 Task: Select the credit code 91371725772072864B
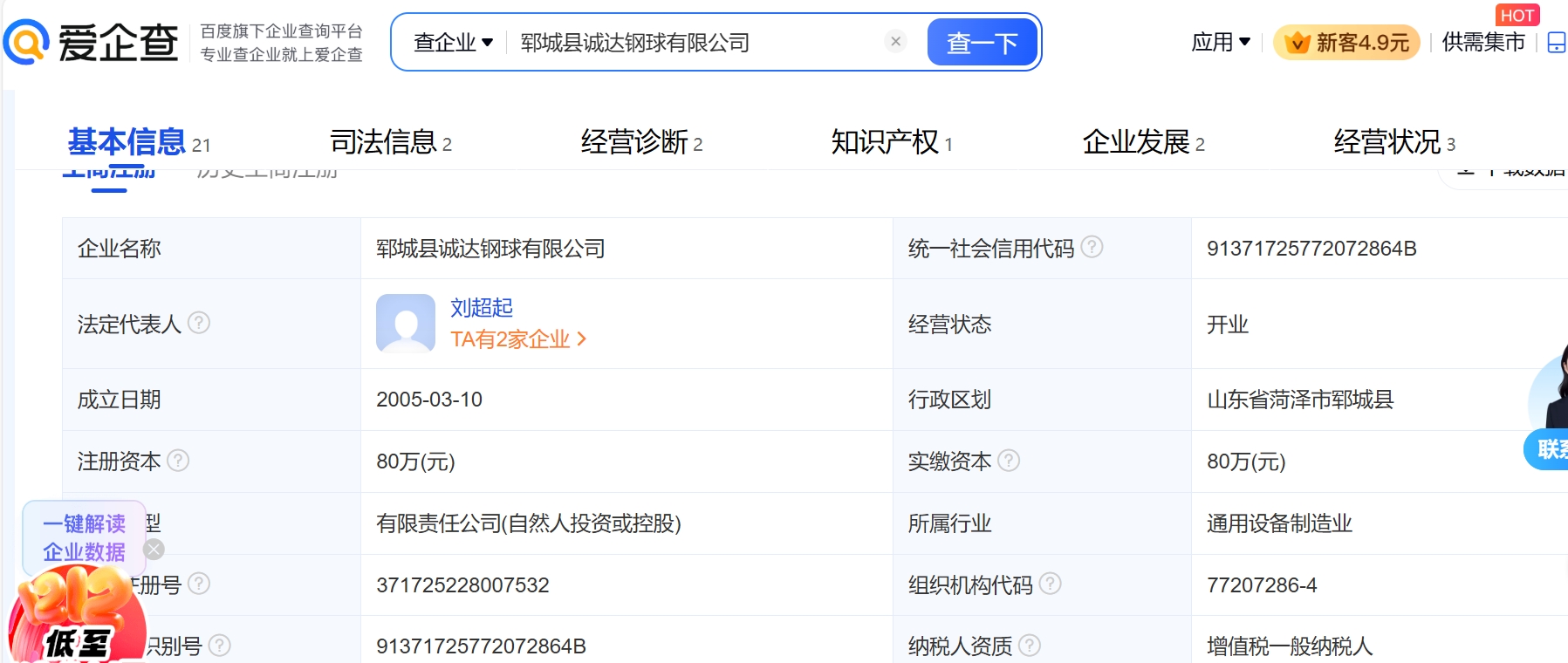[x=1311, y=249]
